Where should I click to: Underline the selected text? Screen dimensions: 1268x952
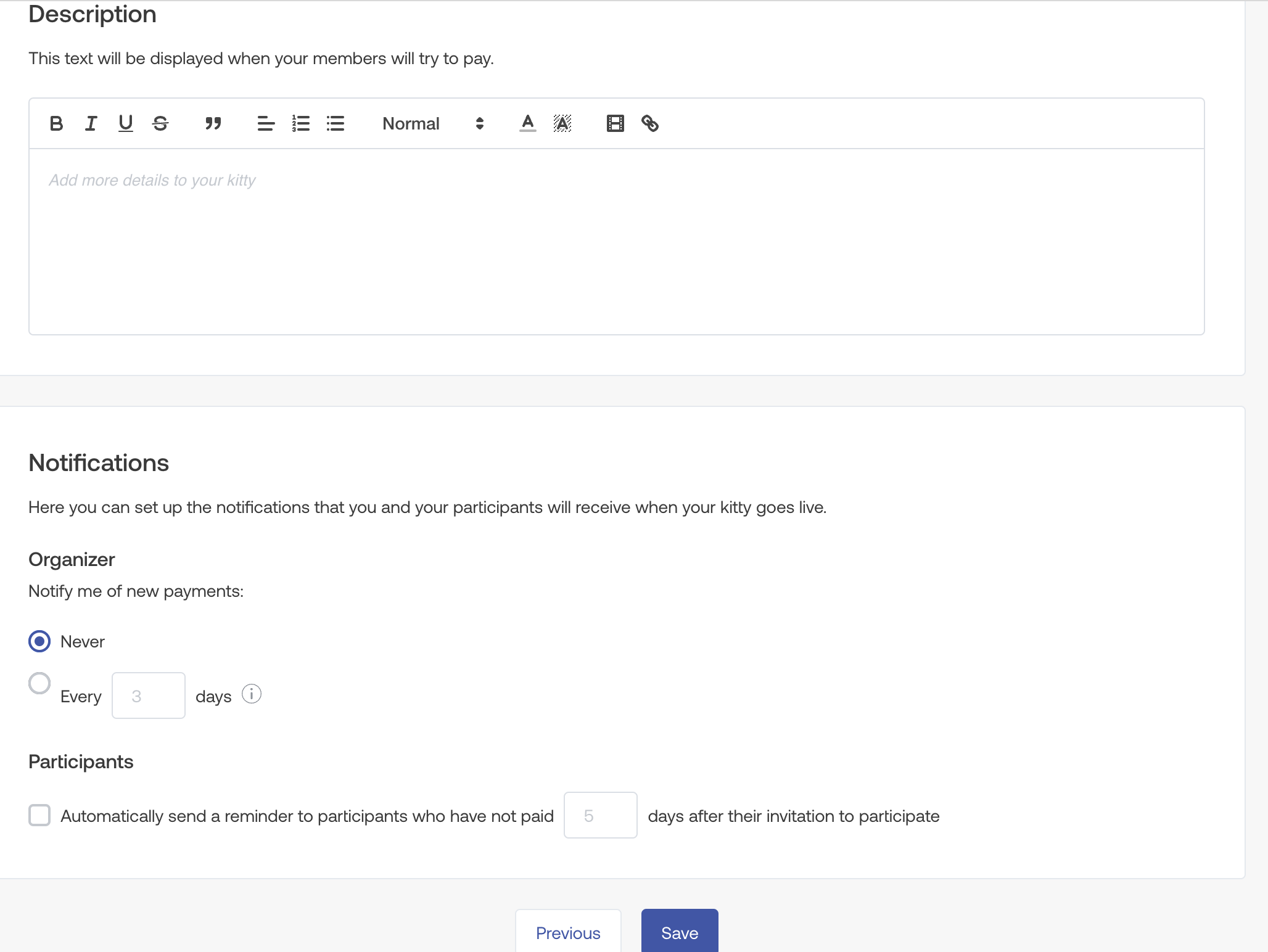tap(125, 123)
